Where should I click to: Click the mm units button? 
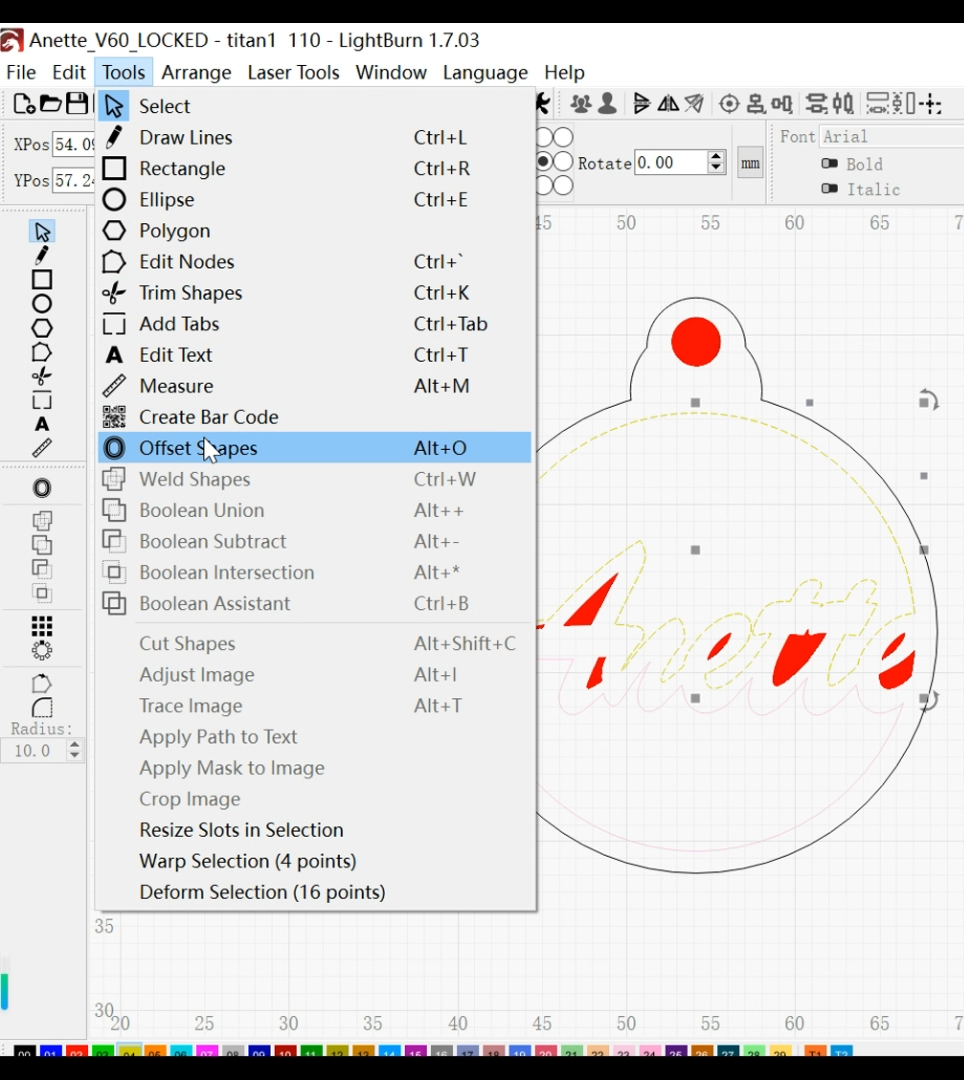tap(750, 164)
